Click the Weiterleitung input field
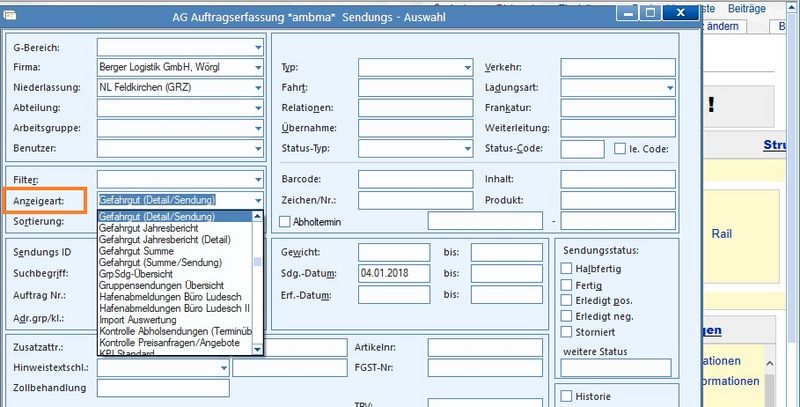This screenshot has width=800, height=407. click(618, 129)
